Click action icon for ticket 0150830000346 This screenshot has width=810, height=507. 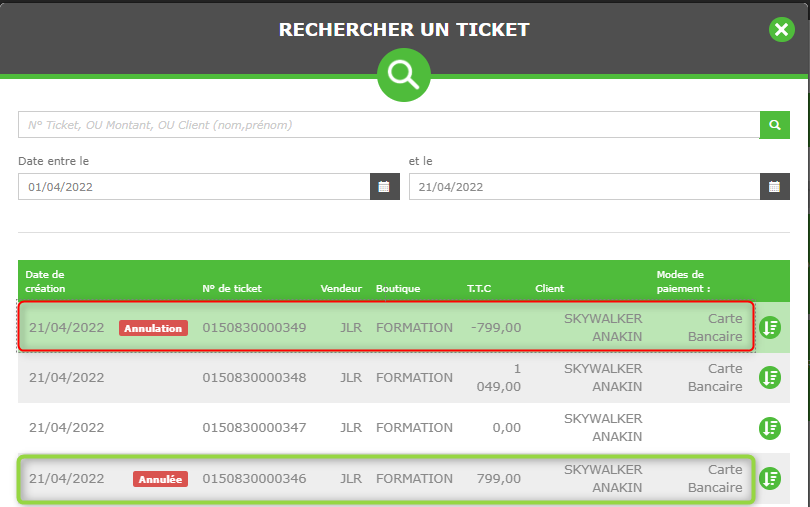pos(770,478)
